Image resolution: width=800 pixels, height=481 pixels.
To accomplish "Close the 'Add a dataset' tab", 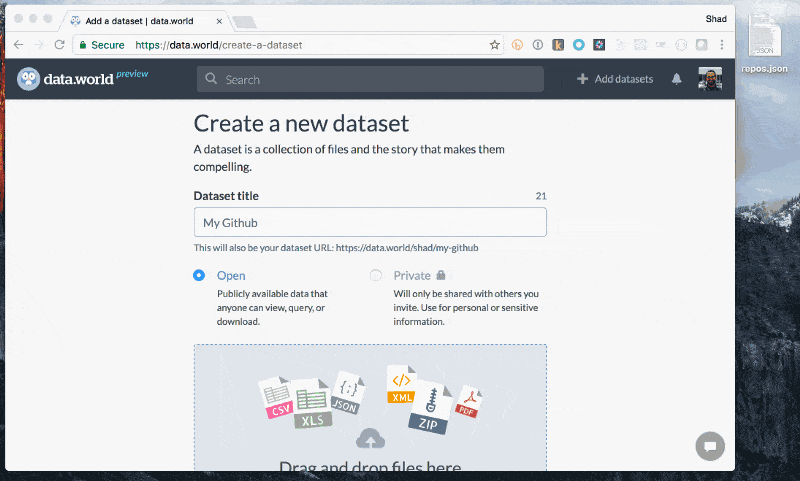I will coord(219,21).
